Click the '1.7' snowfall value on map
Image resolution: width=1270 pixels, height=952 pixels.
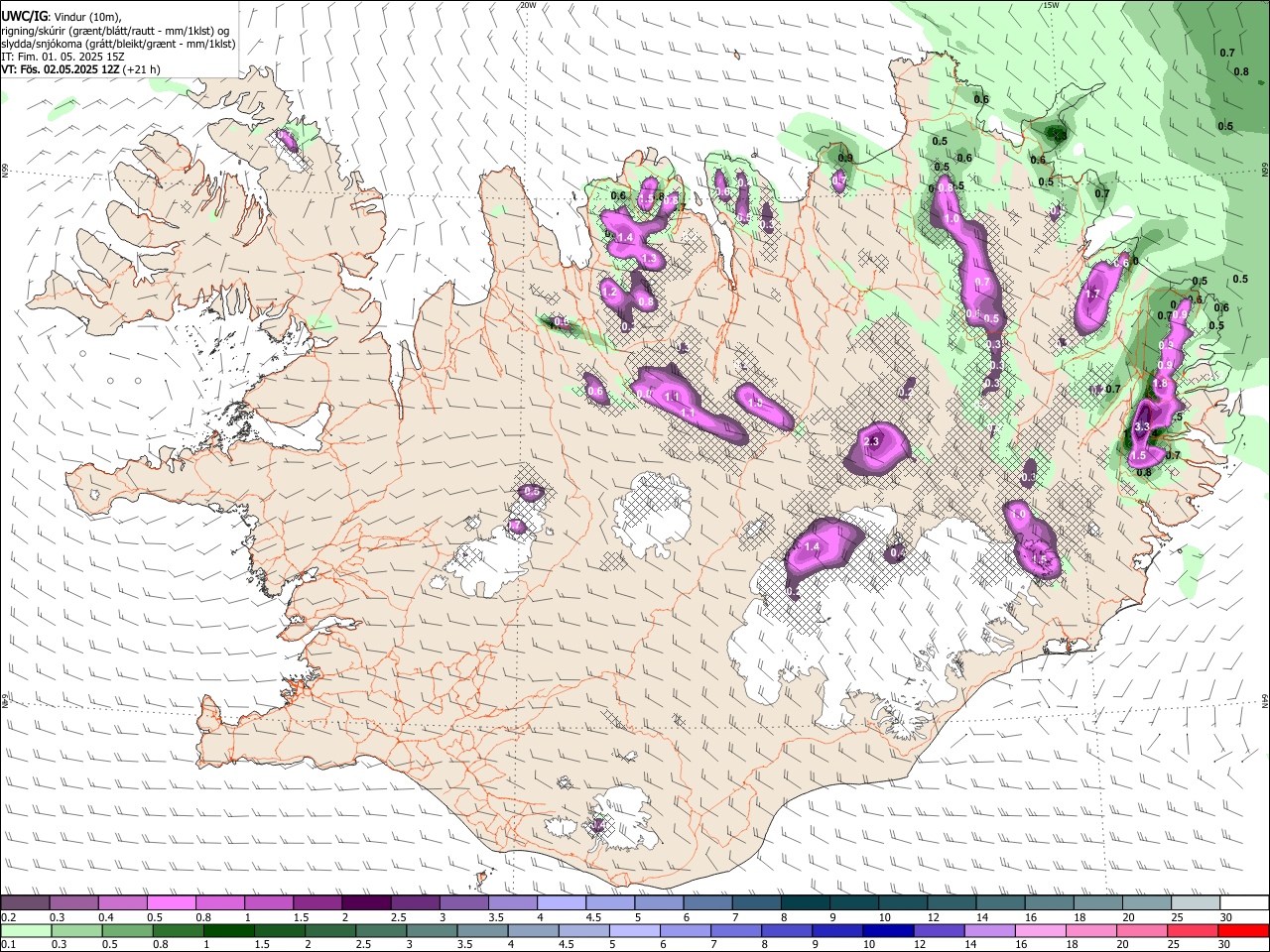pyautogui.click(x=1093, y=295)
